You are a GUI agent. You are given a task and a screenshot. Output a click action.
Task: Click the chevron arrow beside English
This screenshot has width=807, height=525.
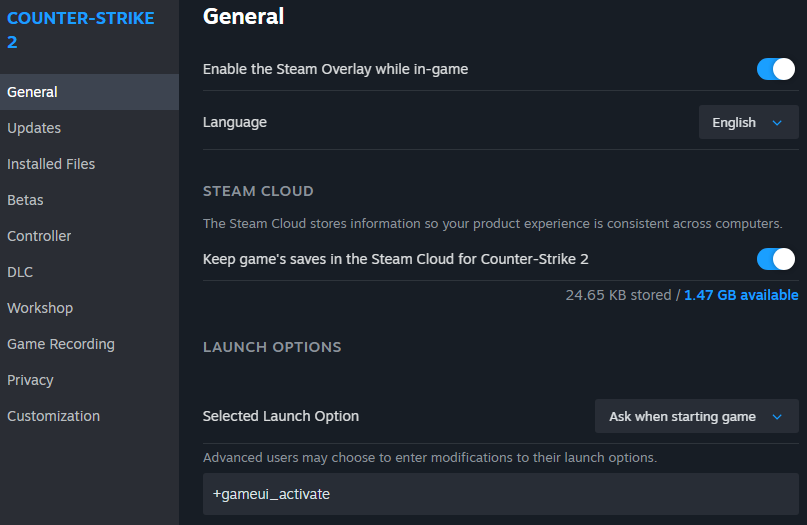pos(777,123)
